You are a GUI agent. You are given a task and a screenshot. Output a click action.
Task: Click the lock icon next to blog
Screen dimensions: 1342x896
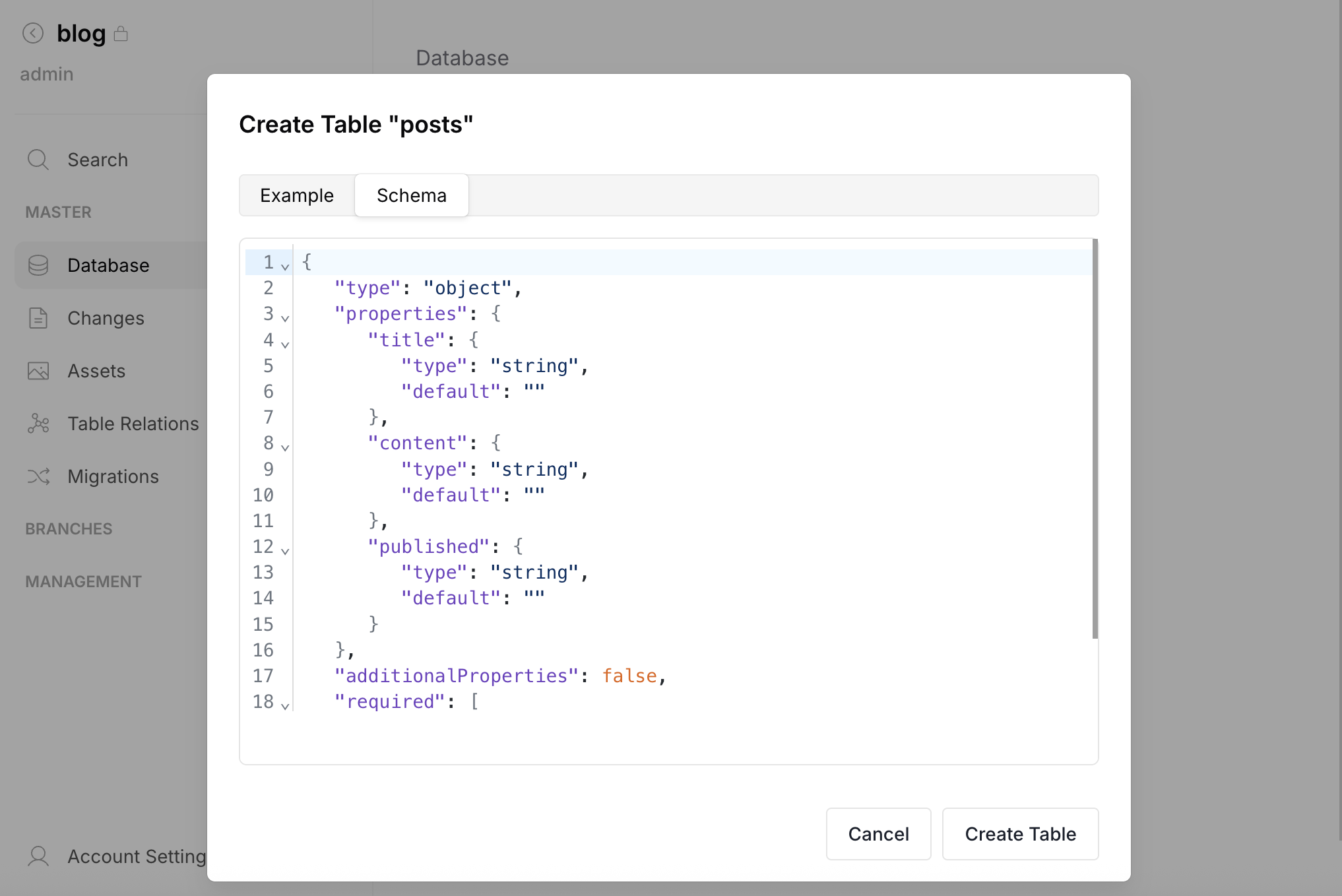pos(122,33)
